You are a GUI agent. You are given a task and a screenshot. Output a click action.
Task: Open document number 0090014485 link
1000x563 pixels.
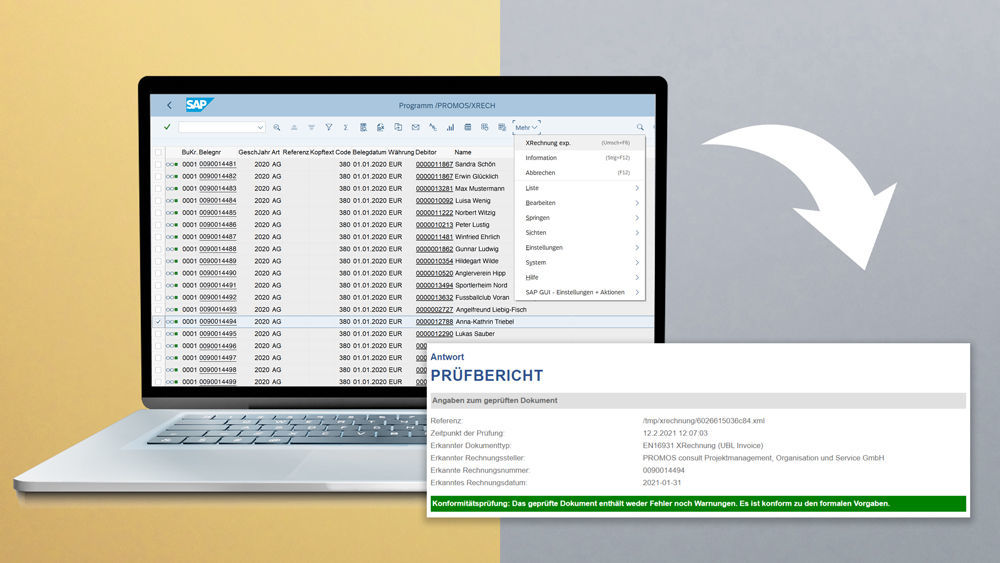click(x=217, y=213)
